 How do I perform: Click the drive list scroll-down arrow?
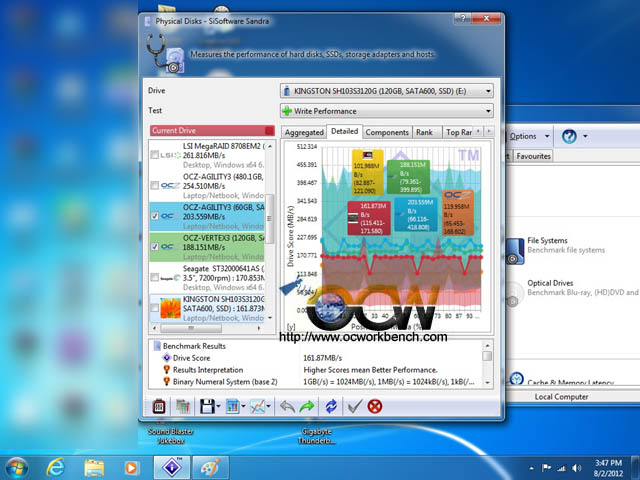269,318
